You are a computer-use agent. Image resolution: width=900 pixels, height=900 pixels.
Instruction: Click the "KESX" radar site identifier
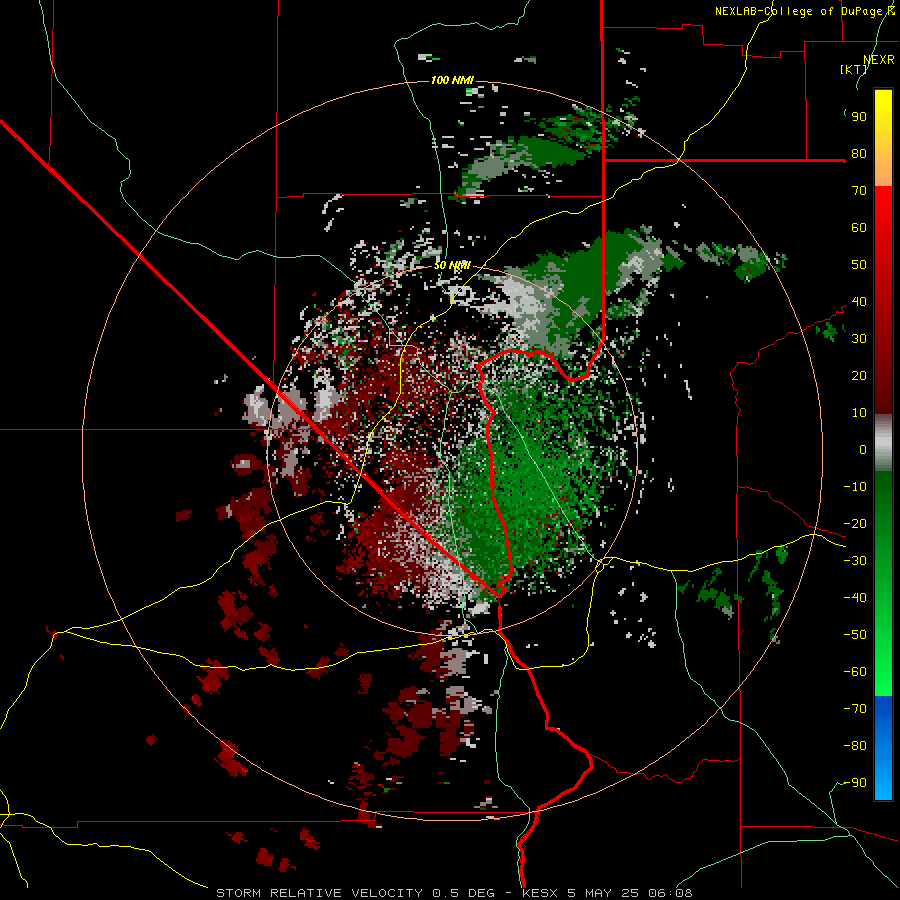540,893
